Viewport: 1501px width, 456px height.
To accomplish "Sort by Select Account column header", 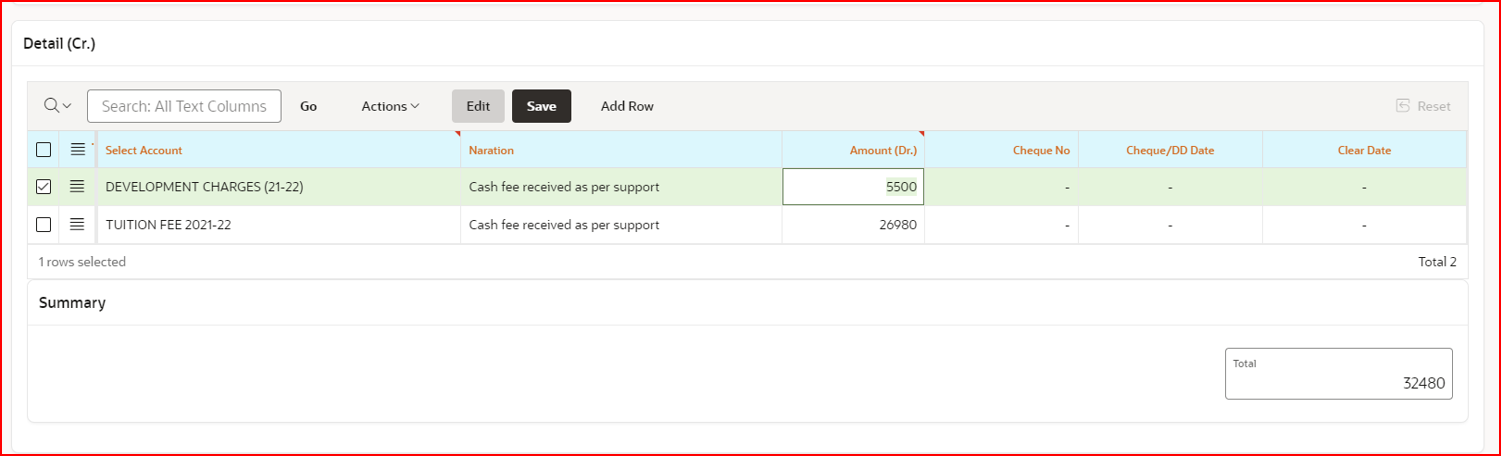I will (x=144, y=150).
